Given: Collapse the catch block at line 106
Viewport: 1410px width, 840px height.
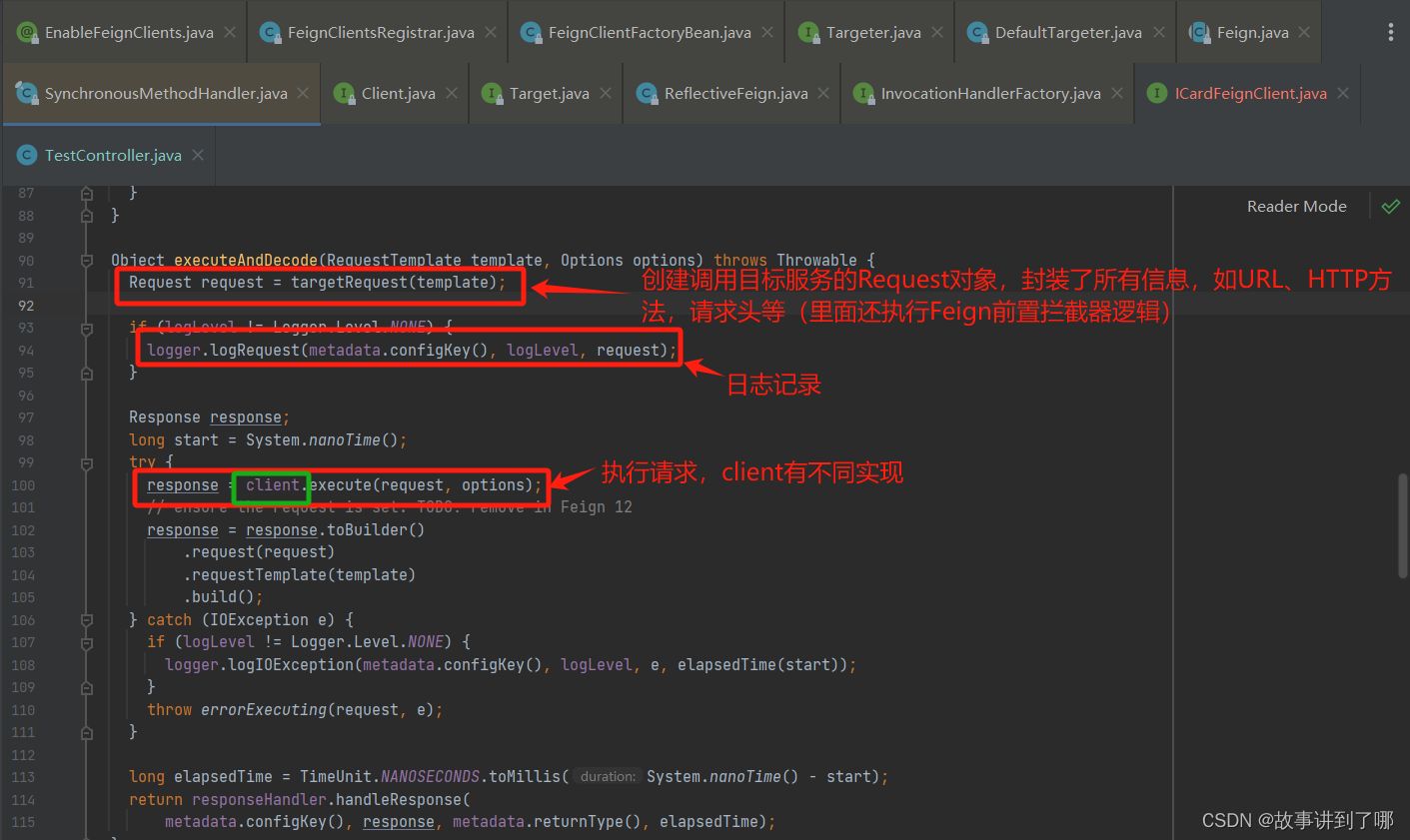Looking at the screenshot, I should (87, 620).
